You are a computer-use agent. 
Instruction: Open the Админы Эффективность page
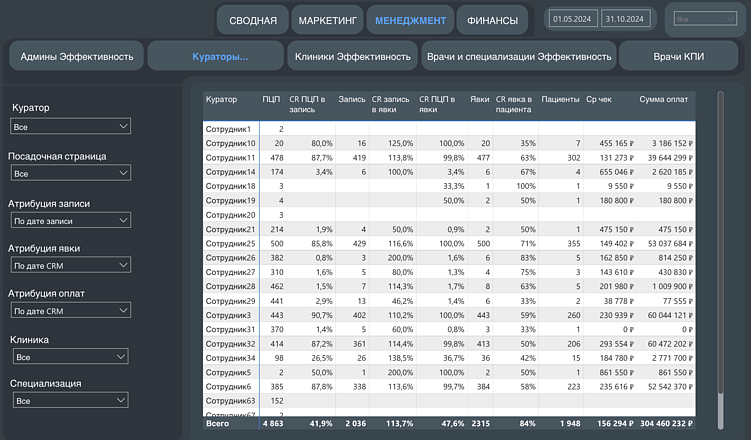coord(76,56)
